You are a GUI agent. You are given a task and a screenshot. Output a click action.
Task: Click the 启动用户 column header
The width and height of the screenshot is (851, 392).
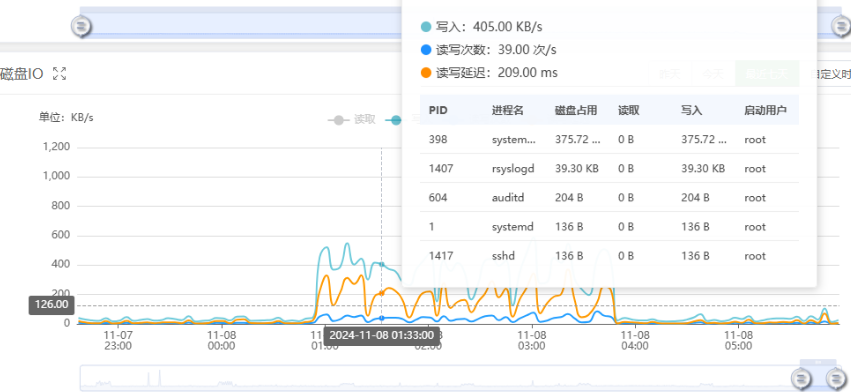pyautogui.click(x=765, y=110)
